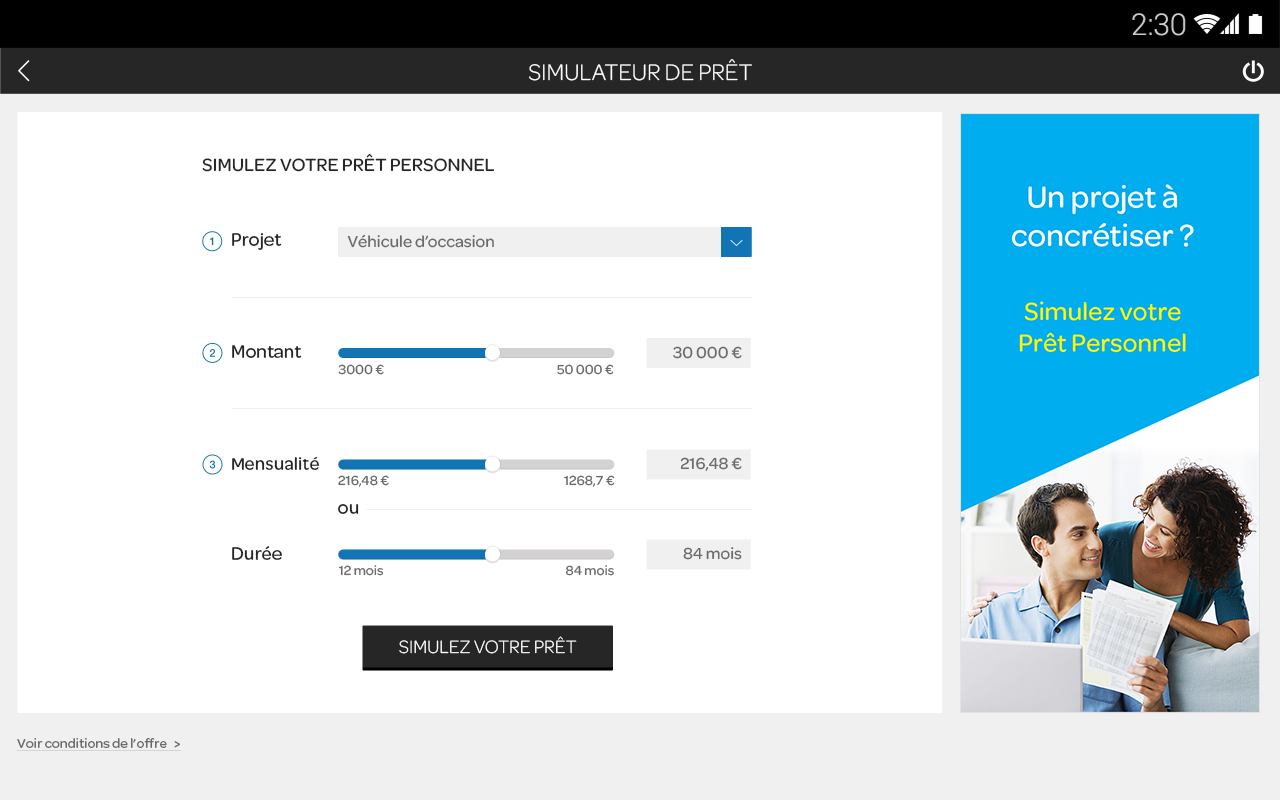Click the Durée label
This screenshot has height=800, width=1280.
click(257, 554)
